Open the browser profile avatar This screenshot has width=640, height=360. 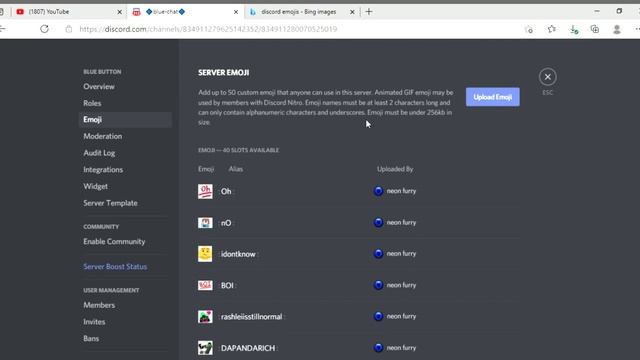[617, 29]
